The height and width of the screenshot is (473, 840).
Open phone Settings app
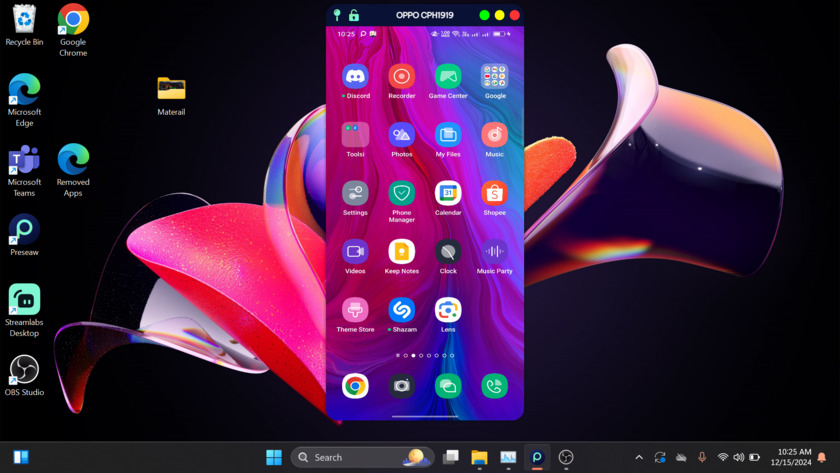pyautogui.click(x=355, y=193)
